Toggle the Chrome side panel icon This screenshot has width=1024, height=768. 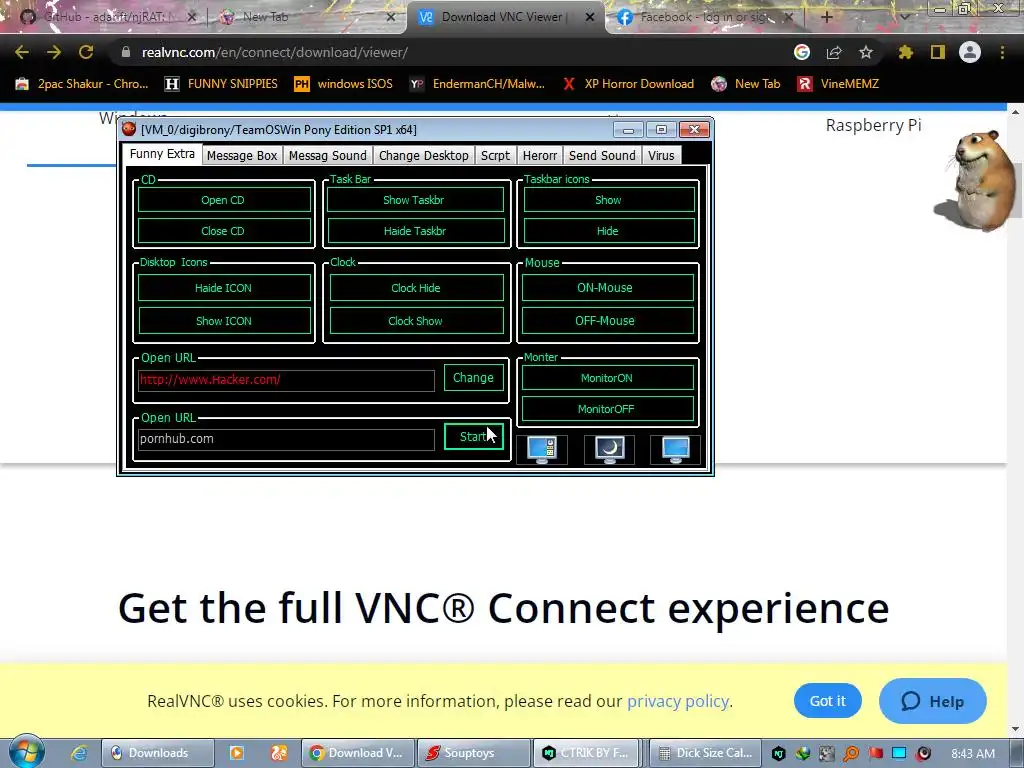click(x=938, y=52)
